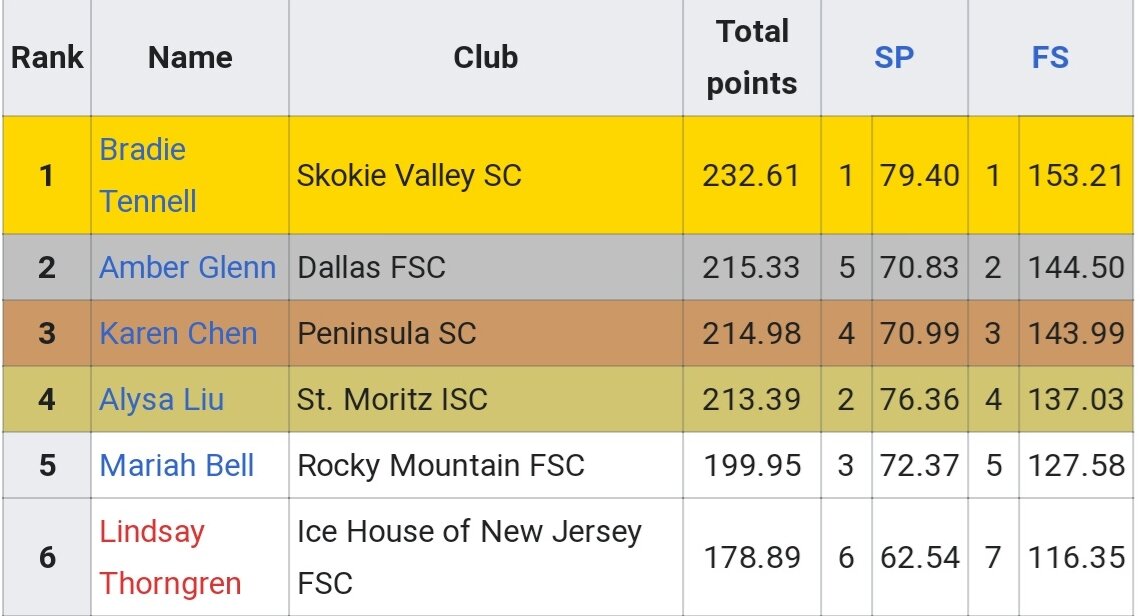Image resolution: width=1140 pixels, height=616 pixels.
Task: Click the SP column header link
Action: point(894,57)
